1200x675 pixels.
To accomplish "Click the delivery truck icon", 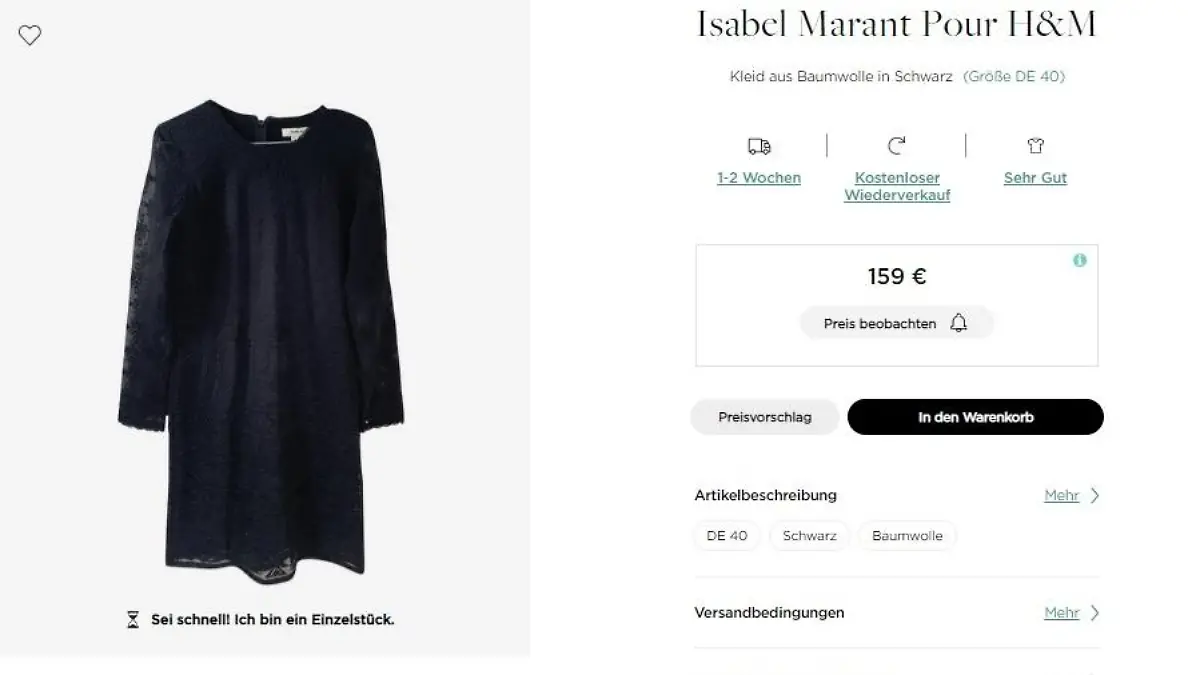I will pyautogui.click(x=759, y=147).
